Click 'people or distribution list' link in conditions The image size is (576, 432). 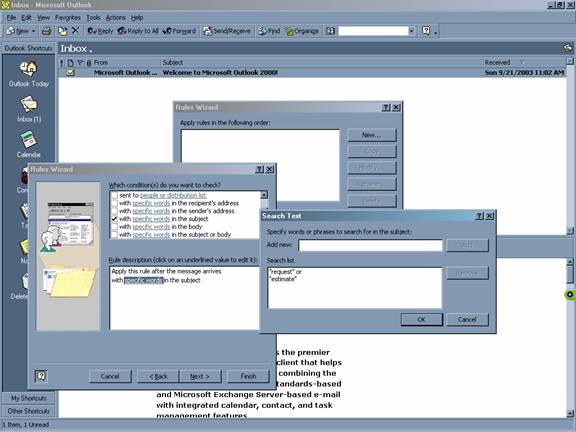pyautogui.click(x=173, y=195)
